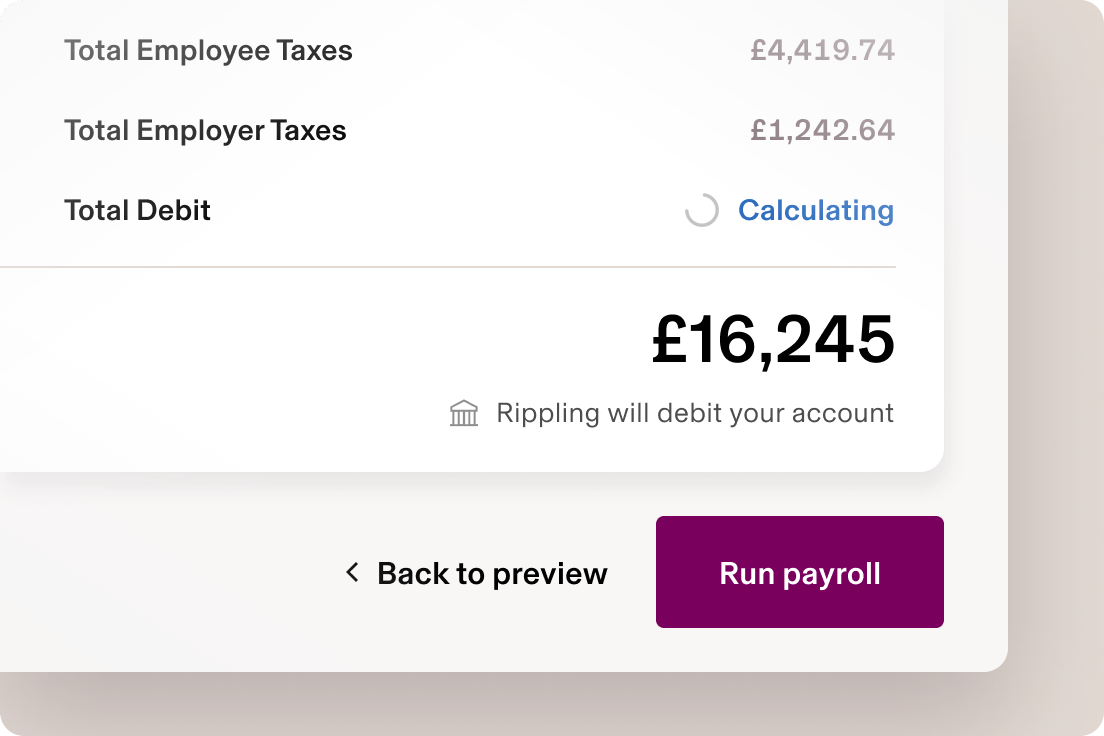Screen dimensions: 1104x736
Task: Select the Total Employer Taxes row
Action: (x=205, y=130)
